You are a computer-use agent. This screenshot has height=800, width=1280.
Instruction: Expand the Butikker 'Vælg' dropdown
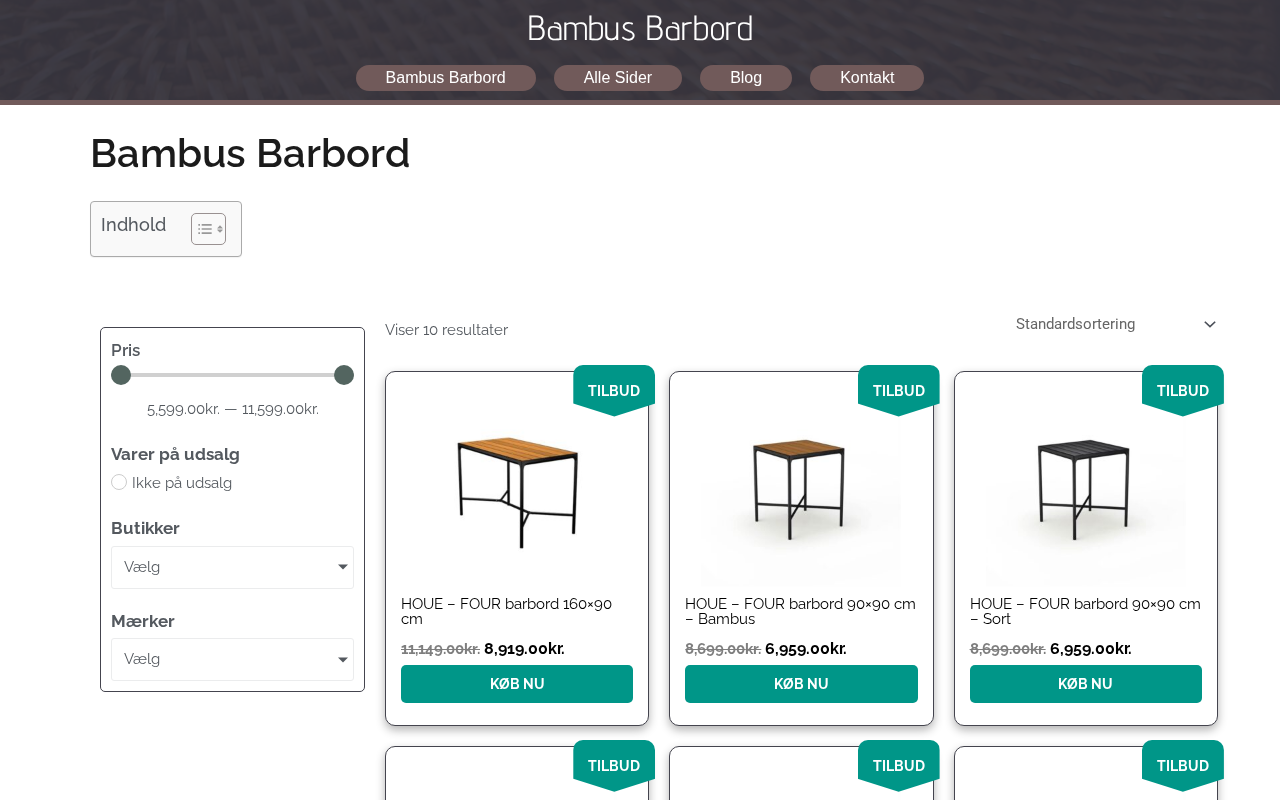pos(232,567)
